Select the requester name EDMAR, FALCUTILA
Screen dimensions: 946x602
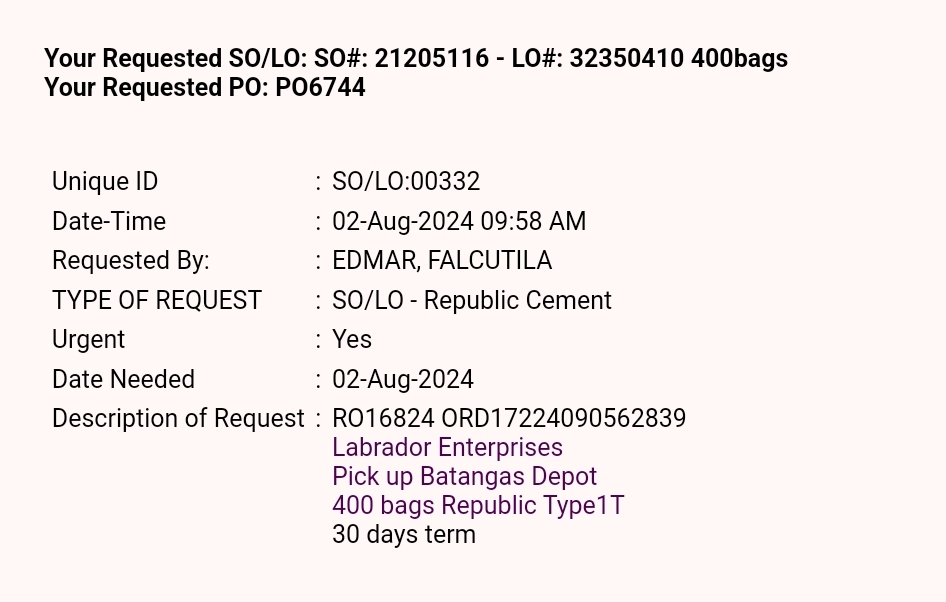441,261
